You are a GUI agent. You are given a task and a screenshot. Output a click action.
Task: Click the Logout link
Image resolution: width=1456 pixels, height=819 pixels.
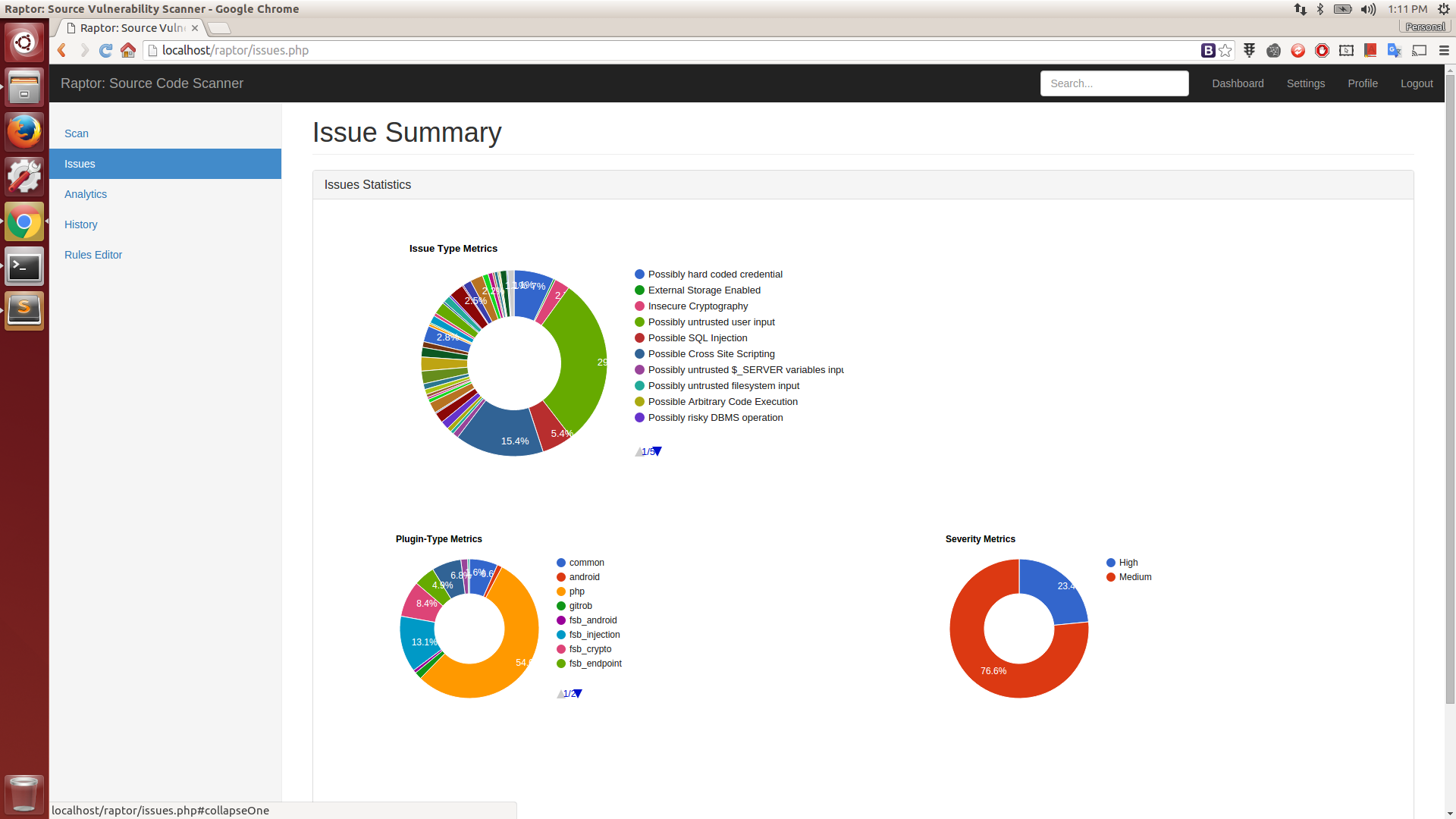[1416, 83]
